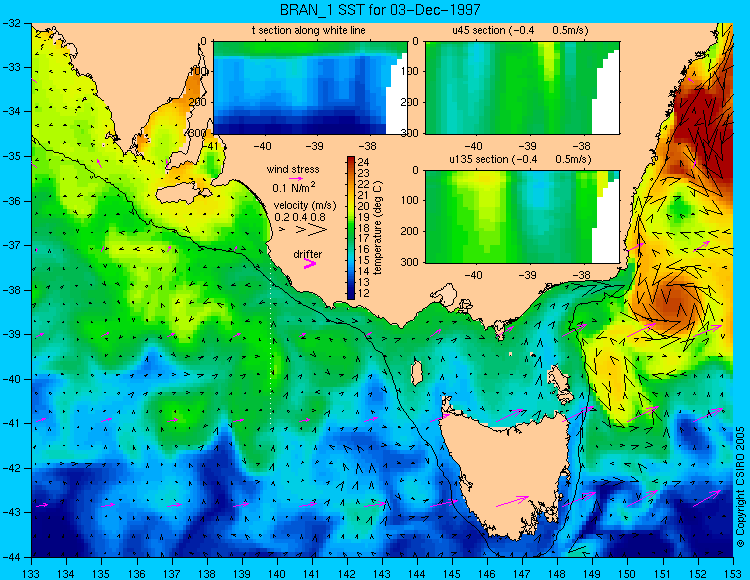Click the latitude label -41
The height and width of the screenshot is (580, 750).
12,423
